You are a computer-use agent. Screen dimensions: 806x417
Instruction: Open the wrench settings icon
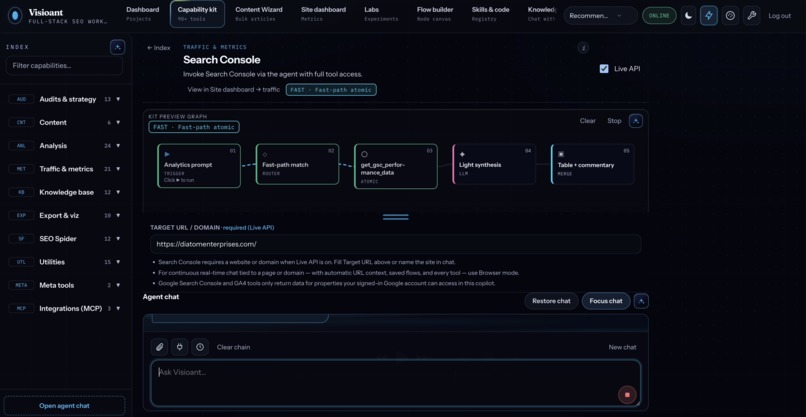752,15
